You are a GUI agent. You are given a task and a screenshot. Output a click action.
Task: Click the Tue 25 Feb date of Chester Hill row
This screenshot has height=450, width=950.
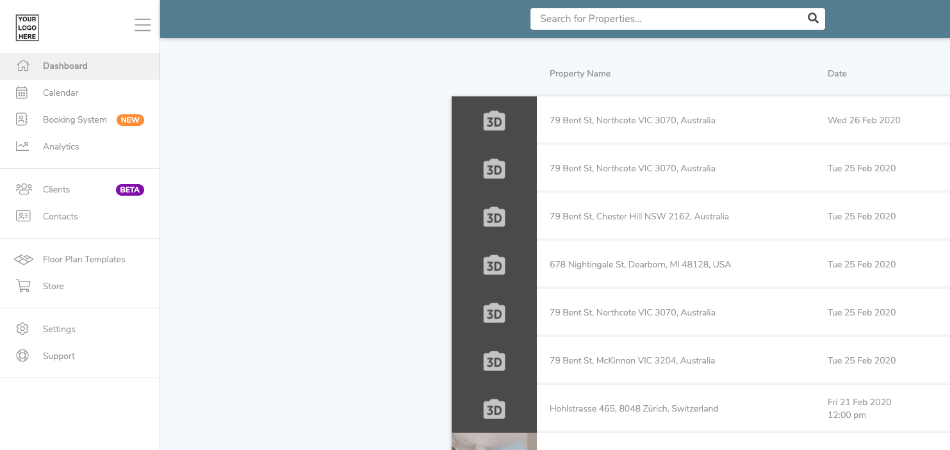pyautogui.click(x=862, y=217)
